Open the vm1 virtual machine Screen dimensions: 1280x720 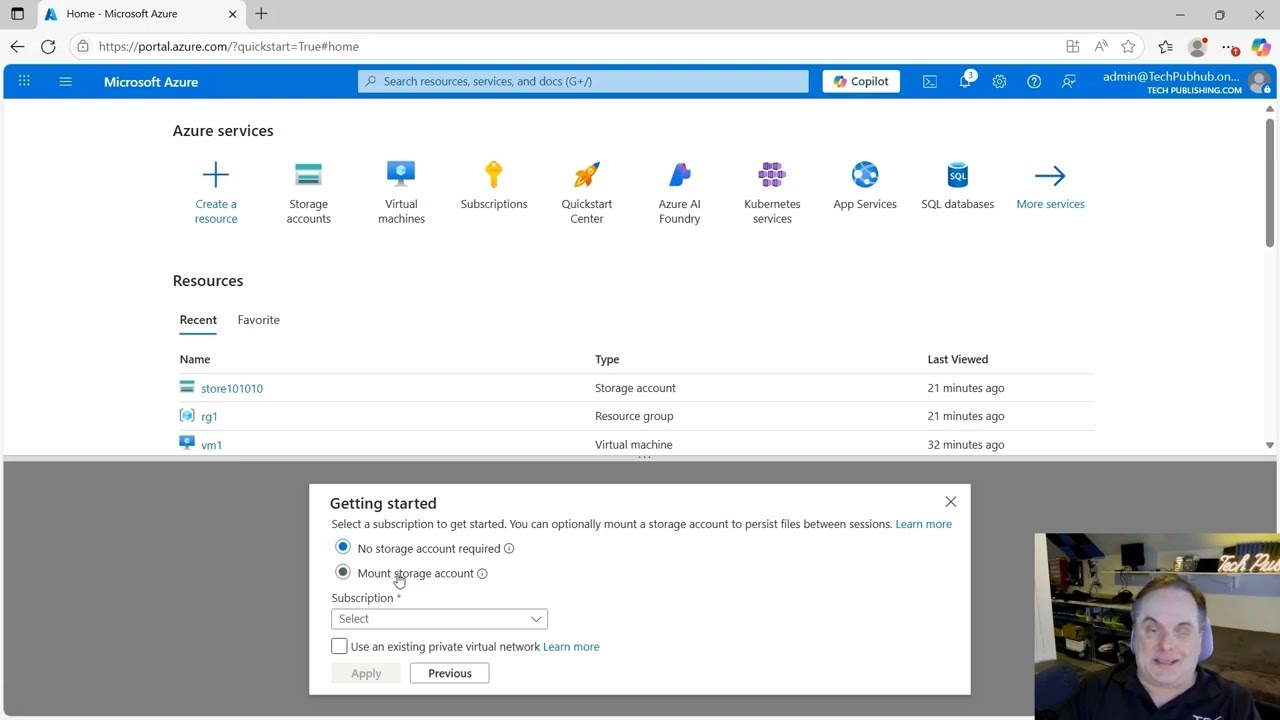point(211,445)
